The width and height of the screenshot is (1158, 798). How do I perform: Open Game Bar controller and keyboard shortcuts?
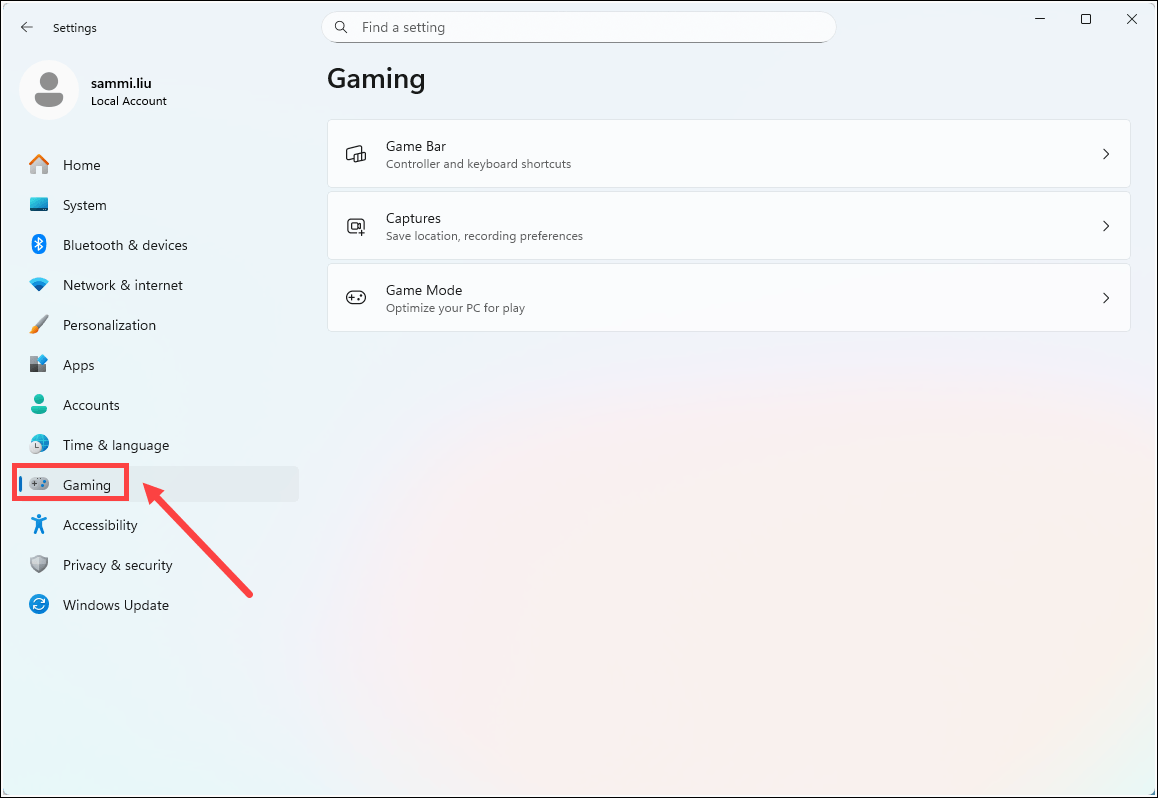[728, 154]
